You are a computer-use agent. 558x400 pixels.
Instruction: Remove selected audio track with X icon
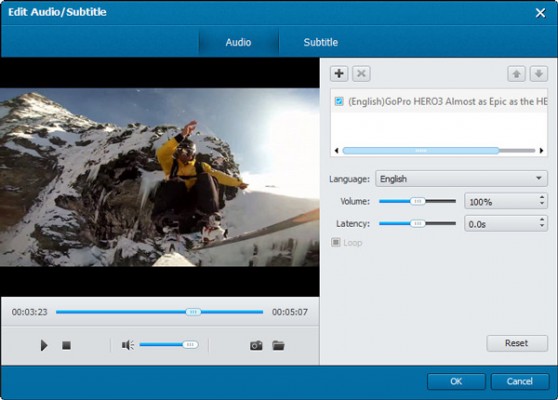point(361,74)
